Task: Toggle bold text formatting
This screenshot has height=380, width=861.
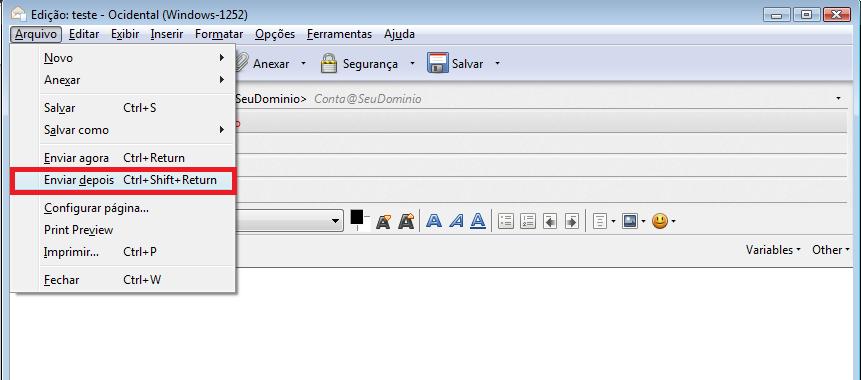Action: [x=434, y=221]
